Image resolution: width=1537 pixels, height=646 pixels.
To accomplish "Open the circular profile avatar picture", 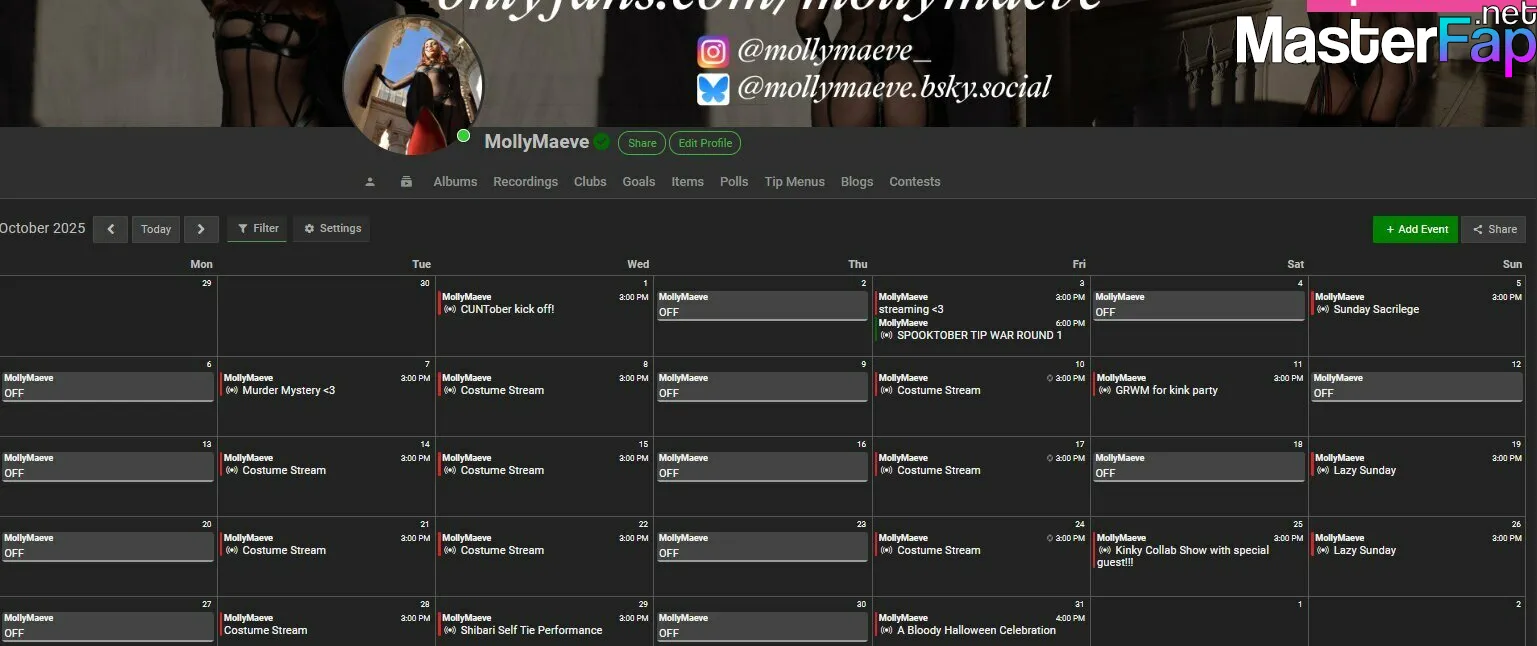I will (x=413, y=85).
